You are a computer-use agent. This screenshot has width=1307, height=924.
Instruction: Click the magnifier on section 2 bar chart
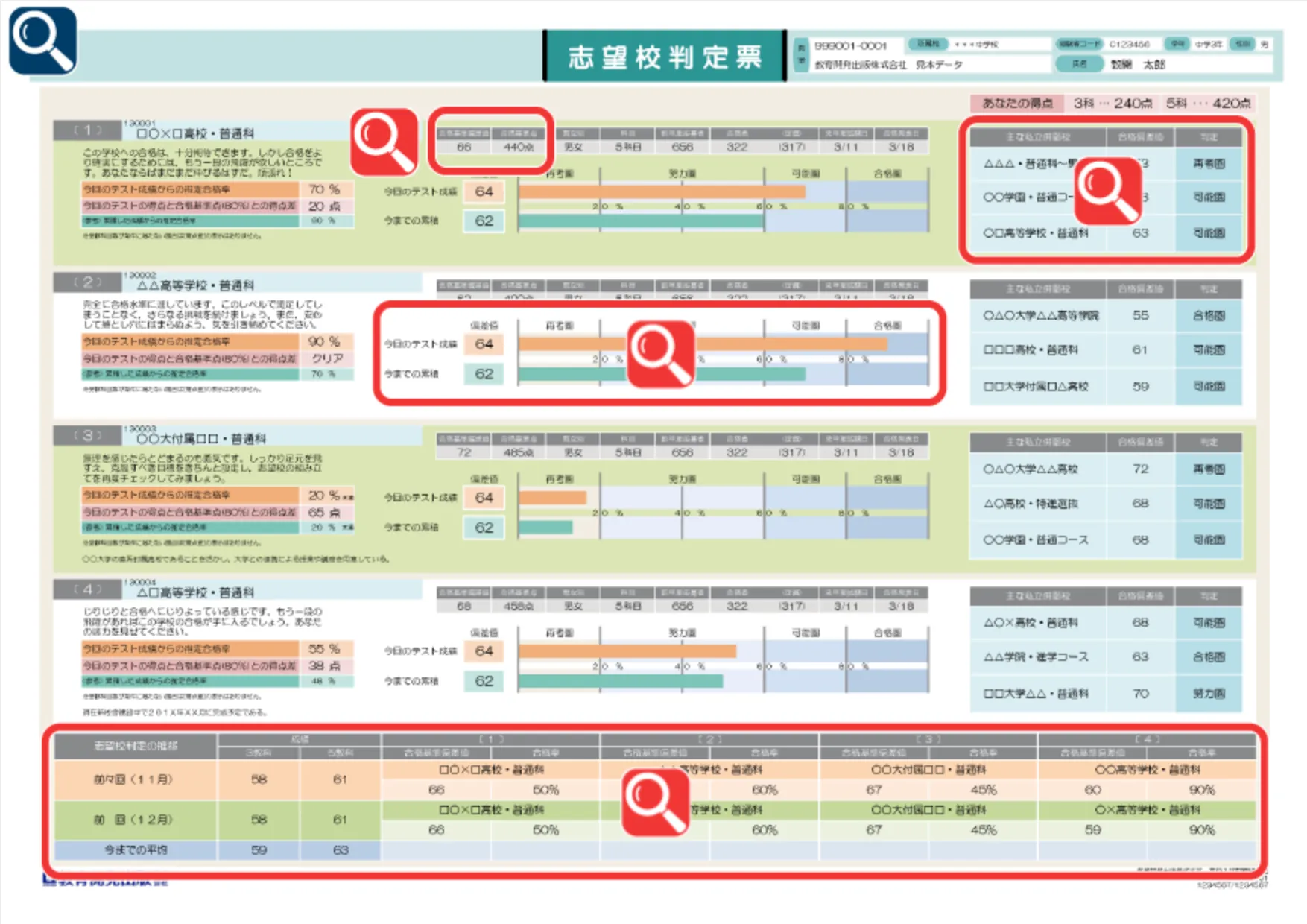point(660,353)
